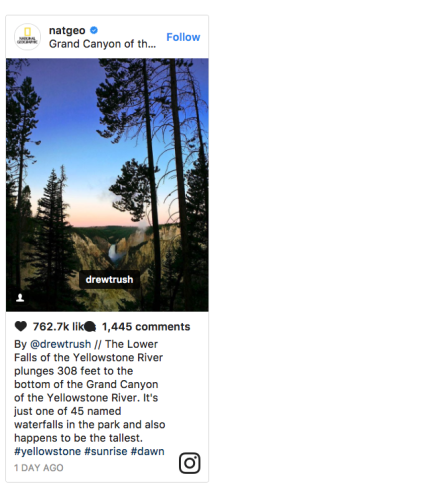Click the drewtrush photo tag label

109,279
